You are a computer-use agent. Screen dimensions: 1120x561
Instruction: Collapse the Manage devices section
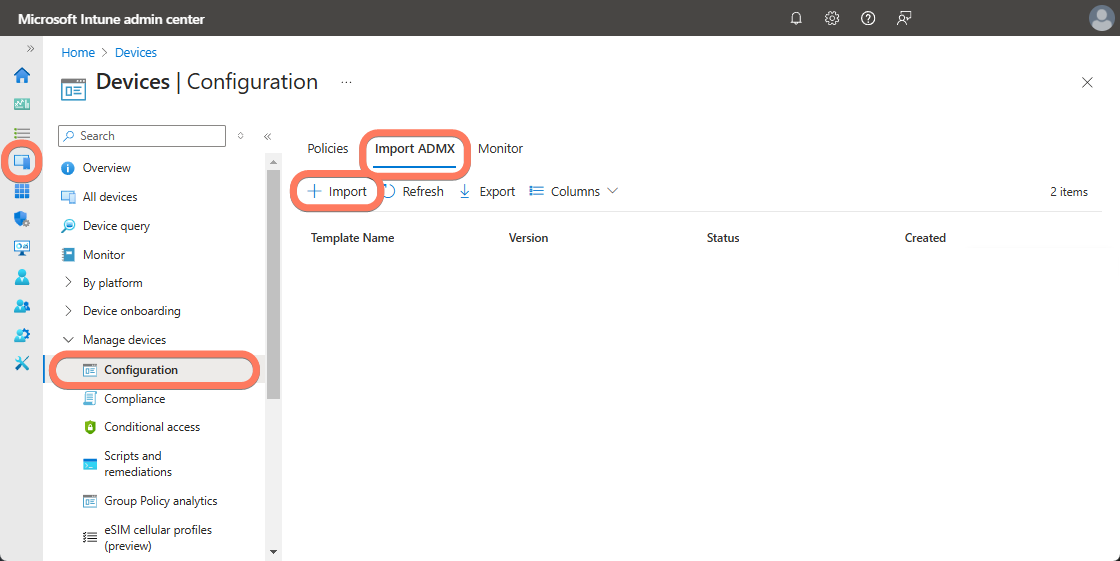tap(68, 340)
